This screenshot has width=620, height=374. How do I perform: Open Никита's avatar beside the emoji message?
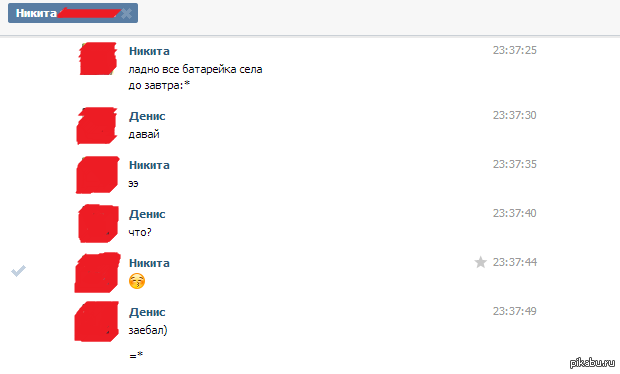97,272
